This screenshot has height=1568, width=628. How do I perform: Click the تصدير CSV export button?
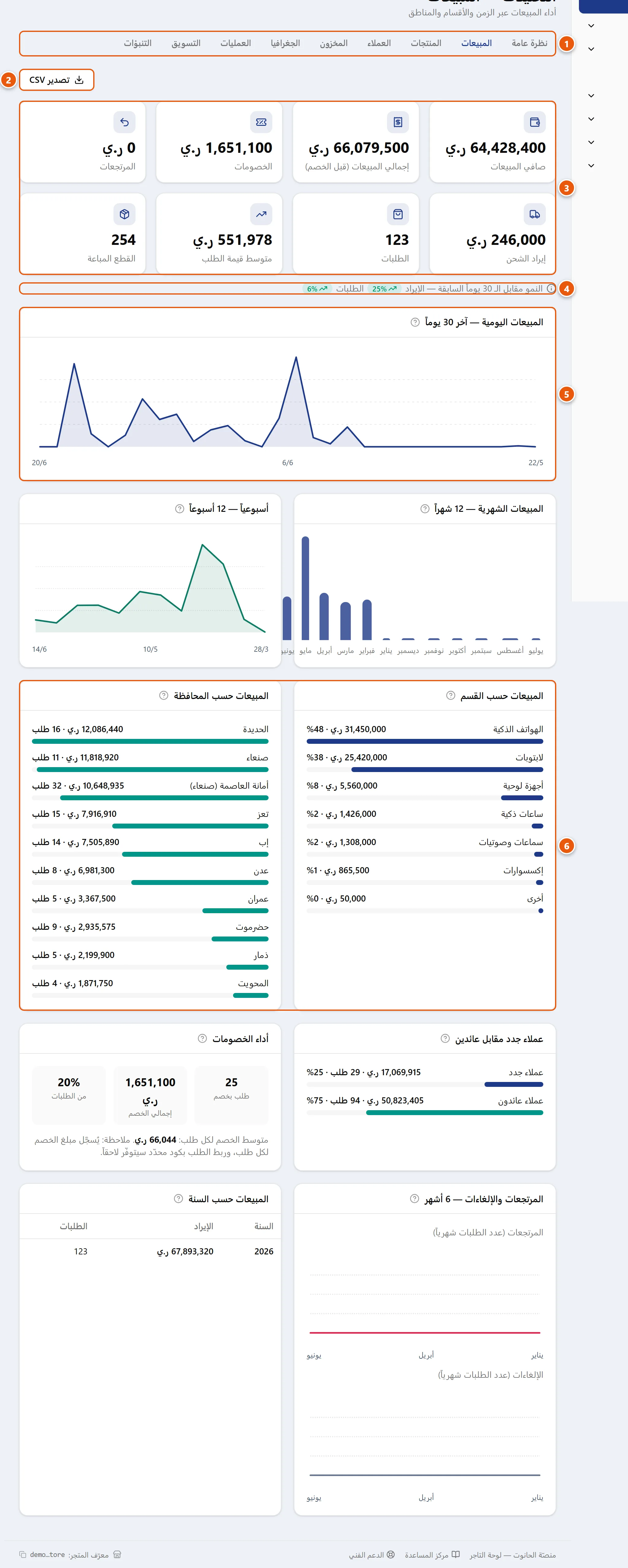point(57,80)
